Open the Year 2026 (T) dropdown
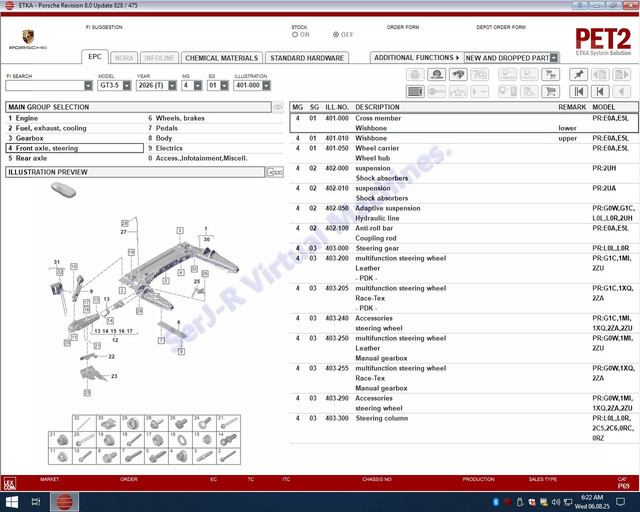 click(x=172, y=85)
